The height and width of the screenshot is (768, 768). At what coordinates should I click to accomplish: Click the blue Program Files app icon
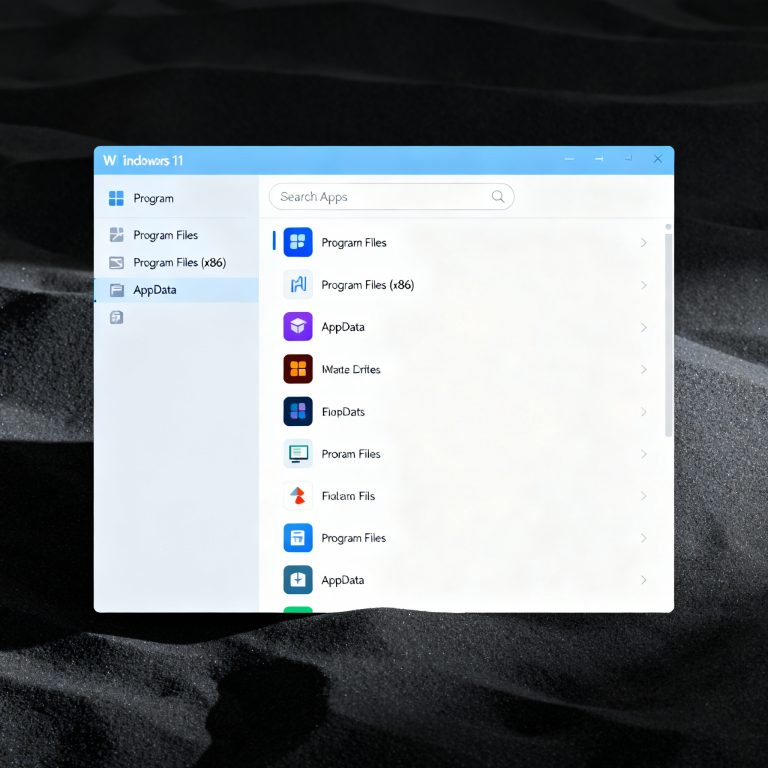(x=298, y=242)
